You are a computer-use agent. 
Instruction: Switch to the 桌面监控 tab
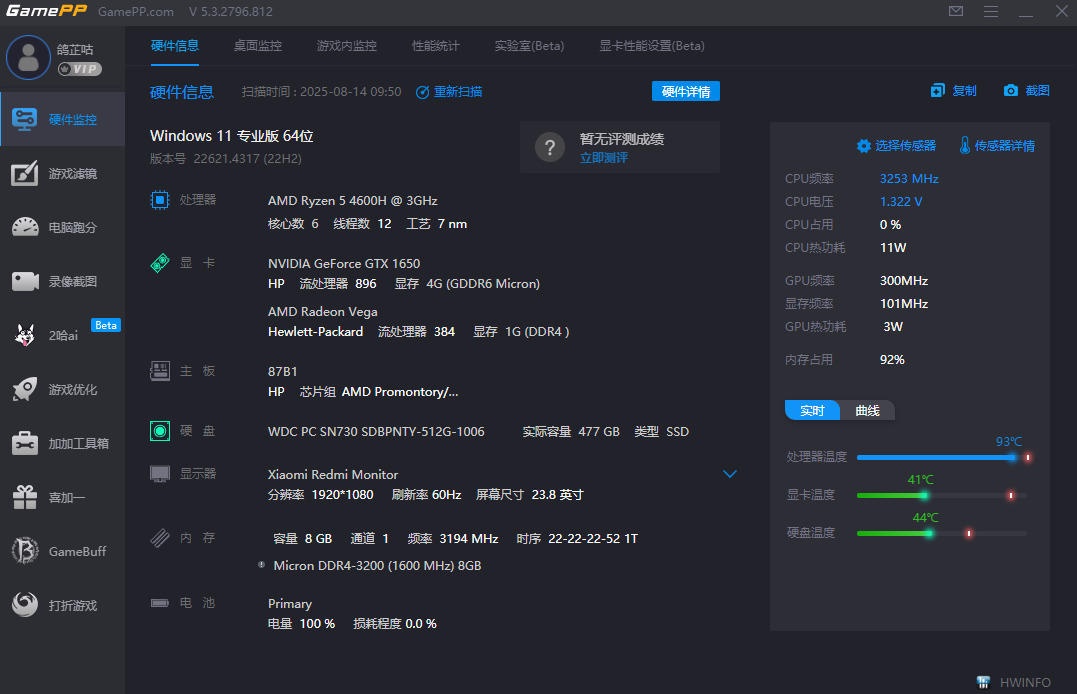point(258,46)
